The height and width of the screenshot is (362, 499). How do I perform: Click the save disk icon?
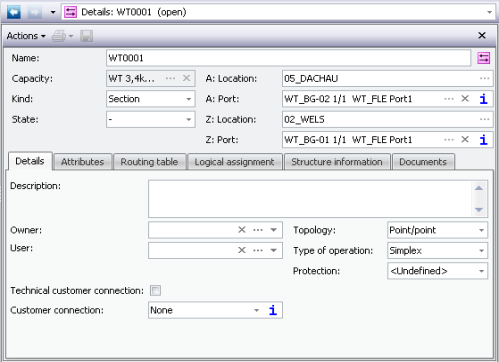[x=86, y=36]
